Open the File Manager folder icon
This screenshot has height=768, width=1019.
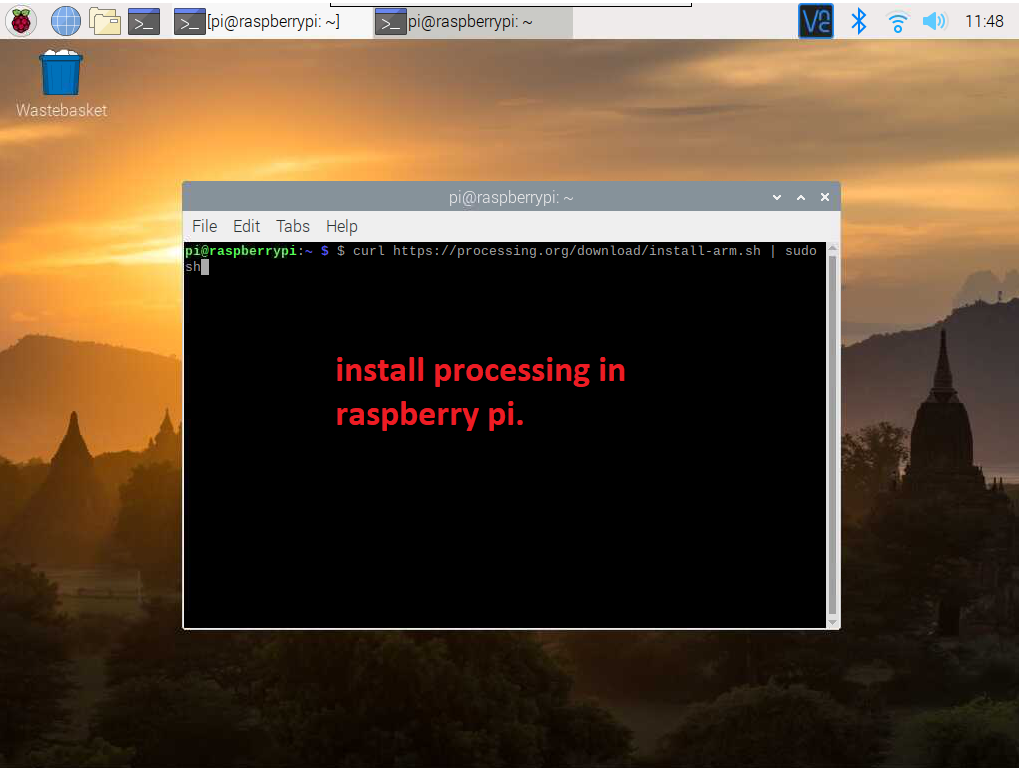click(x=105, y=20)
